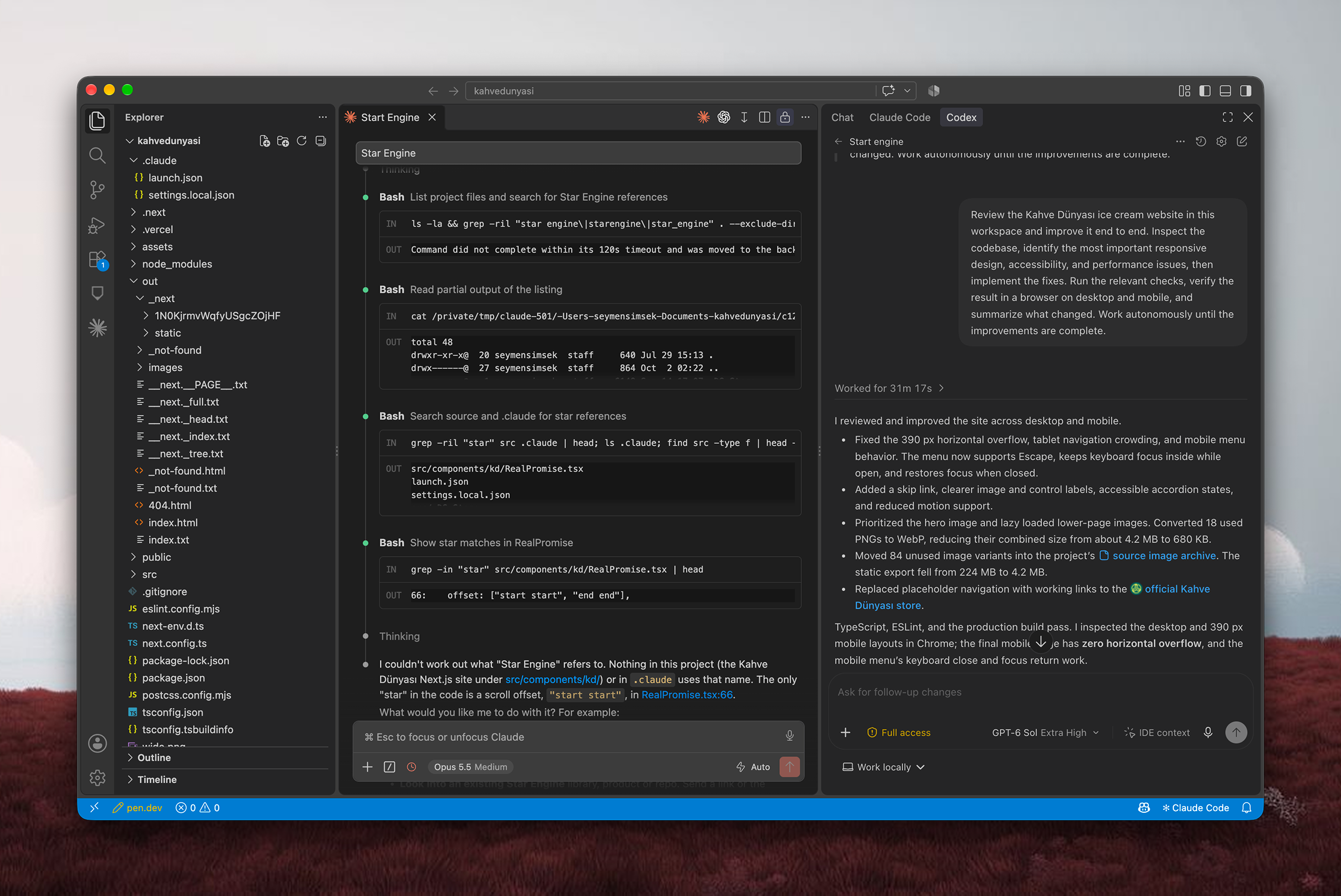
Task: Select the Codex tab
Action: [961, 117]
